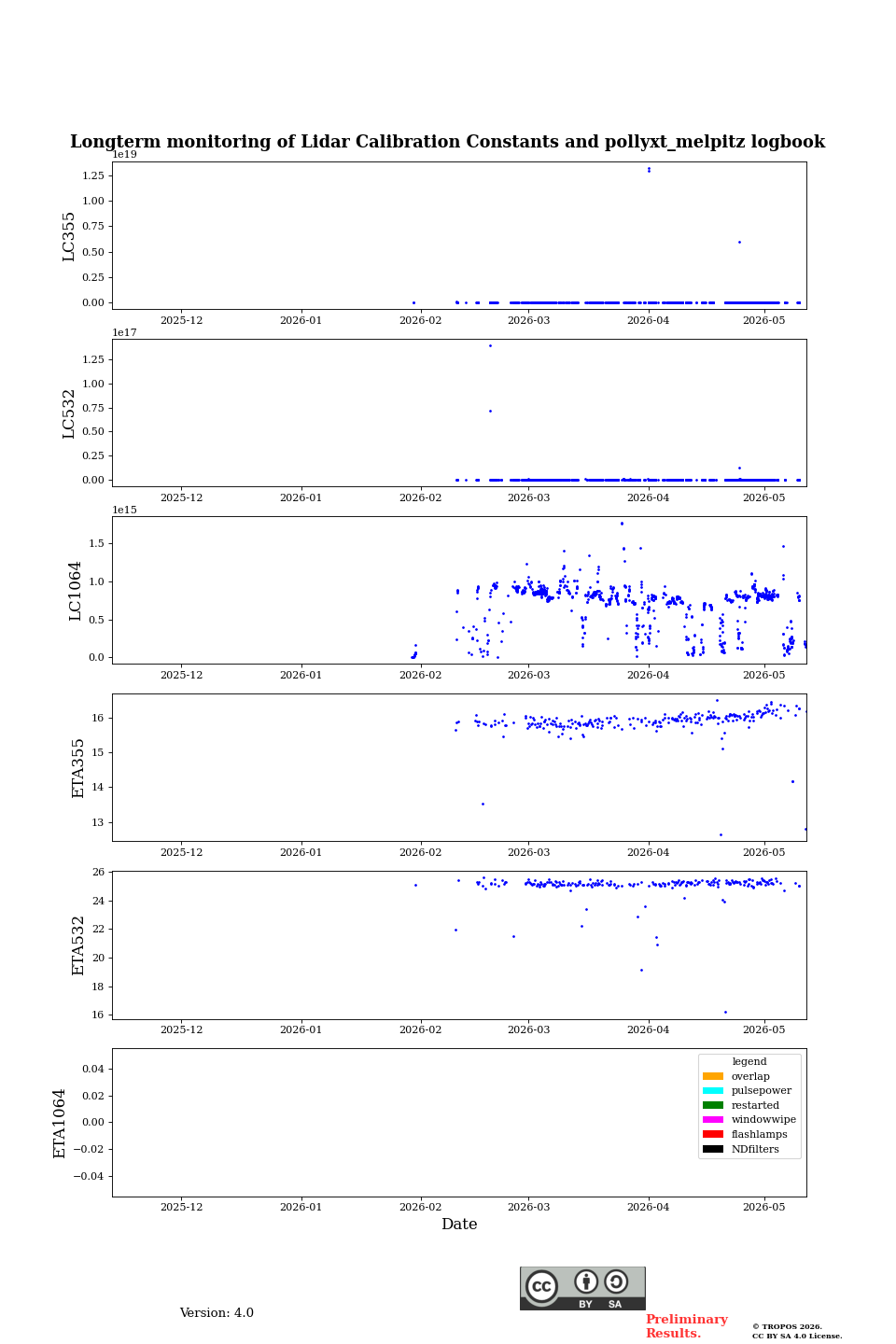The height and width of the screenshot is (1344, 896).
Task: Click the 2026-05 tick label under ETA355 plot
Action: point(764,852)
